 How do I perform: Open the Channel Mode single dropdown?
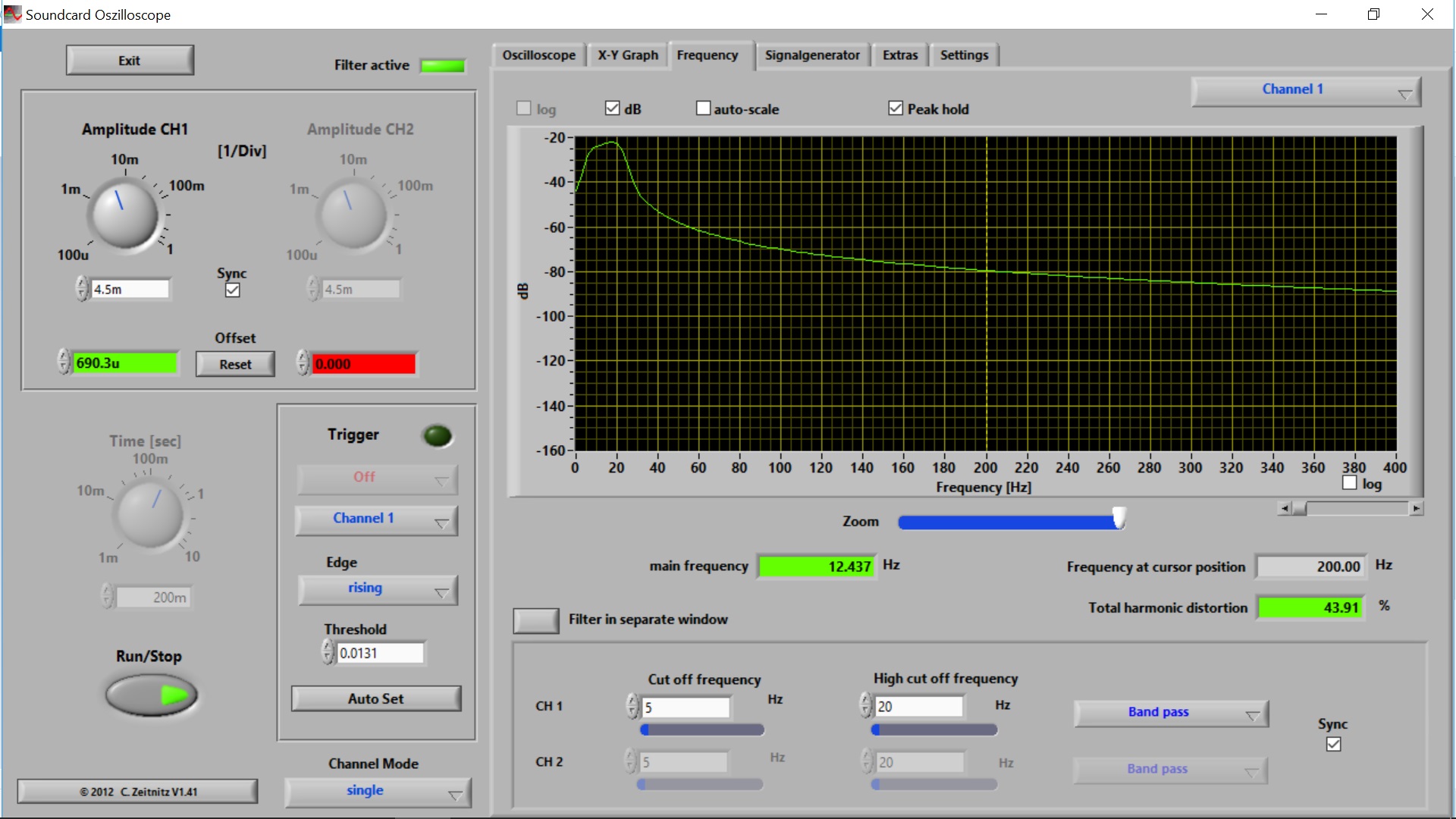point(378,792)
